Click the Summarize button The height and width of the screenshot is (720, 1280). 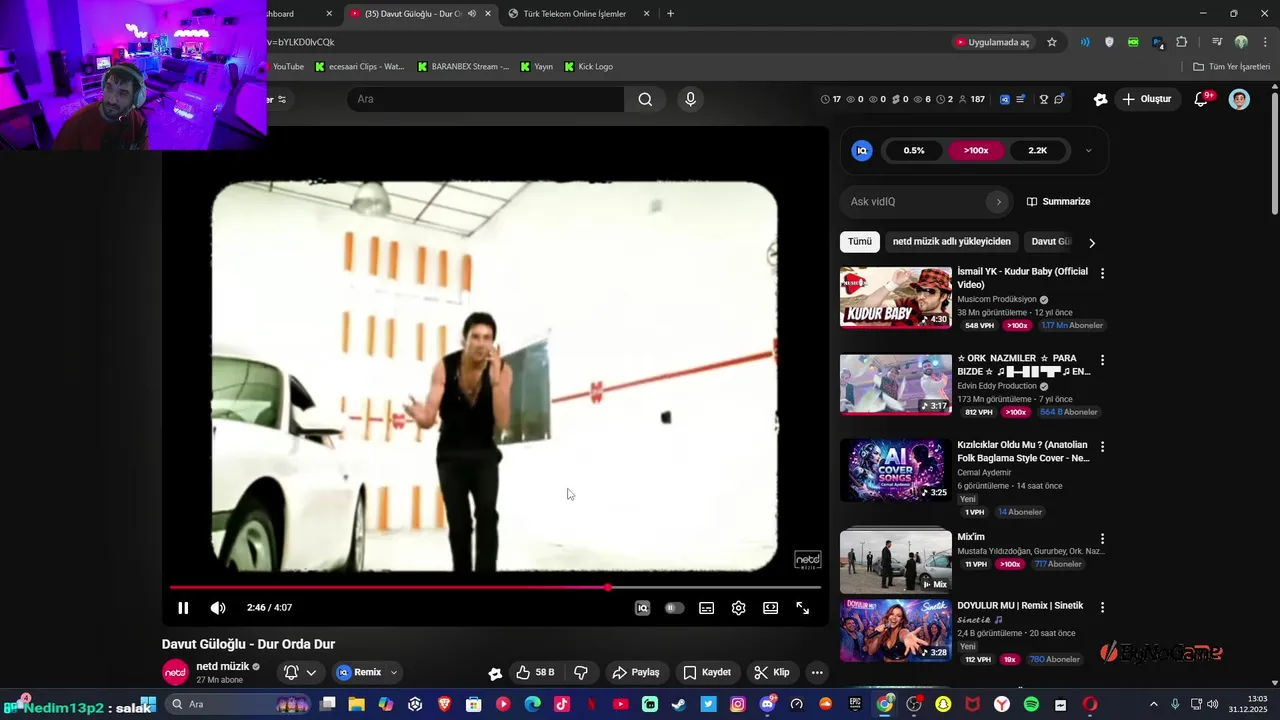coord(1058,201)
